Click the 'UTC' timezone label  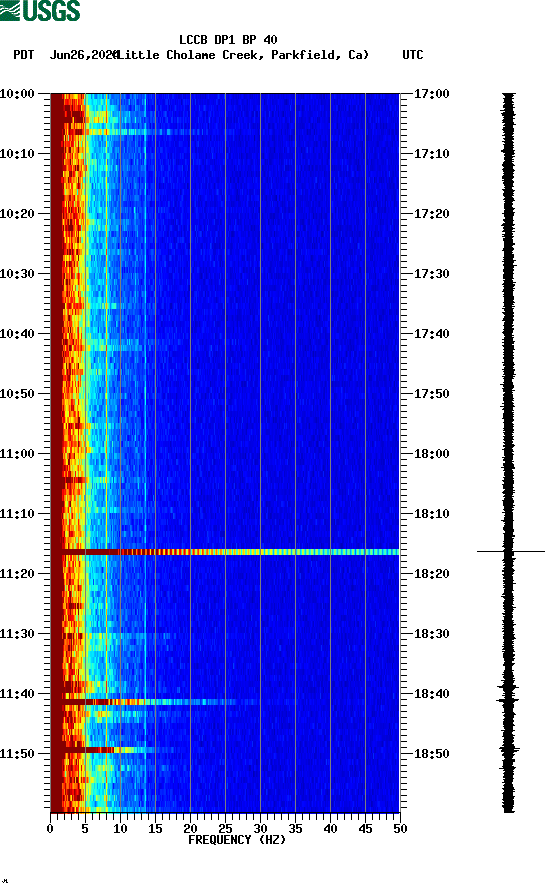click(413, 55)
